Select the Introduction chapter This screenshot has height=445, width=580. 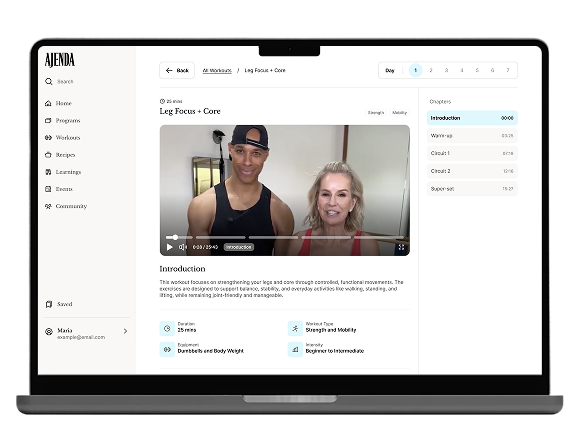click(472, 118)
